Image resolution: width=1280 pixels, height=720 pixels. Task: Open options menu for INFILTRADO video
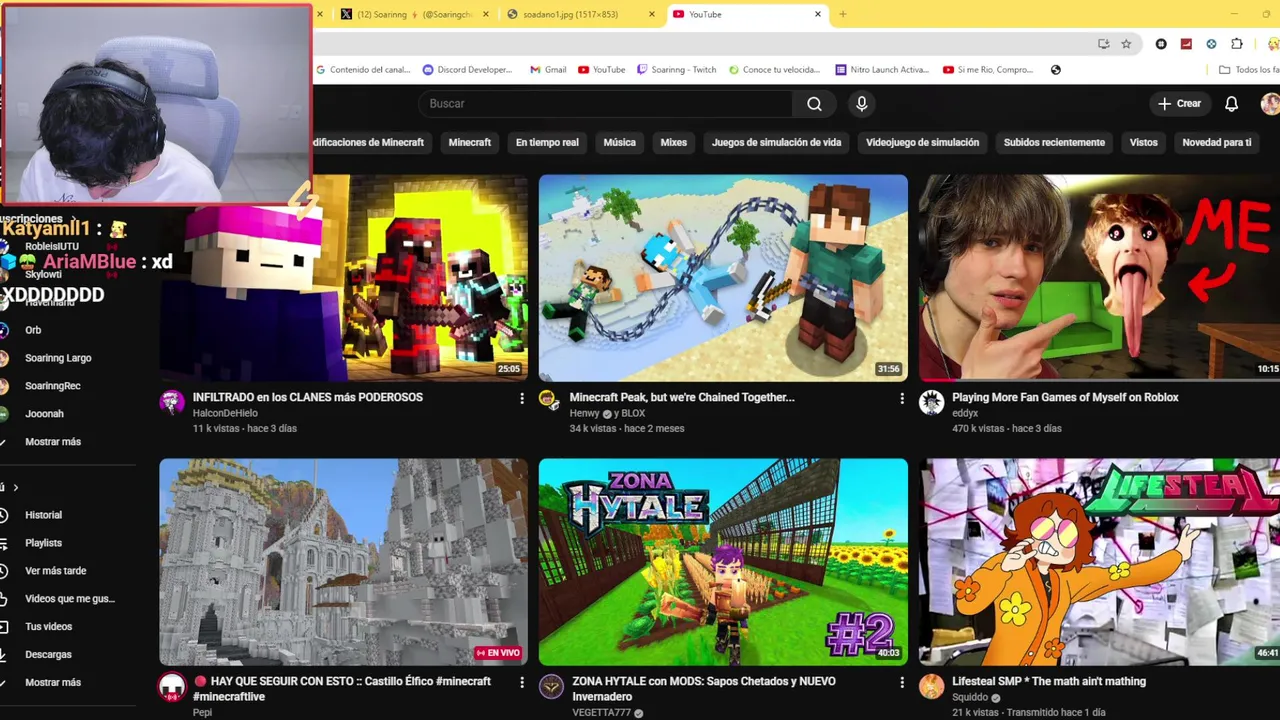pyautogui.click(x=521, y=398)
